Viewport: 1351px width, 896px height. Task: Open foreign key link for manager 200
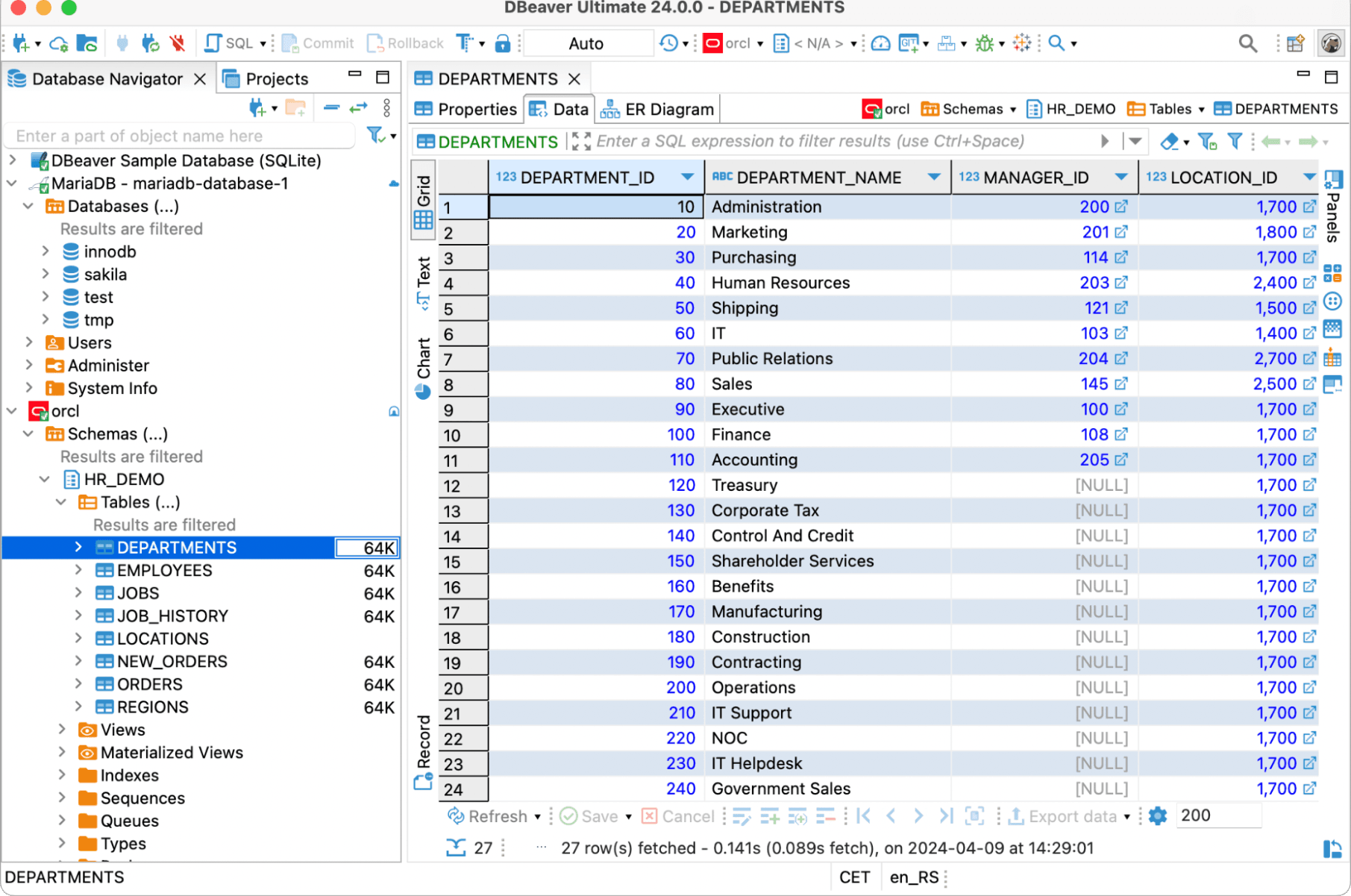pos(1120,207)
